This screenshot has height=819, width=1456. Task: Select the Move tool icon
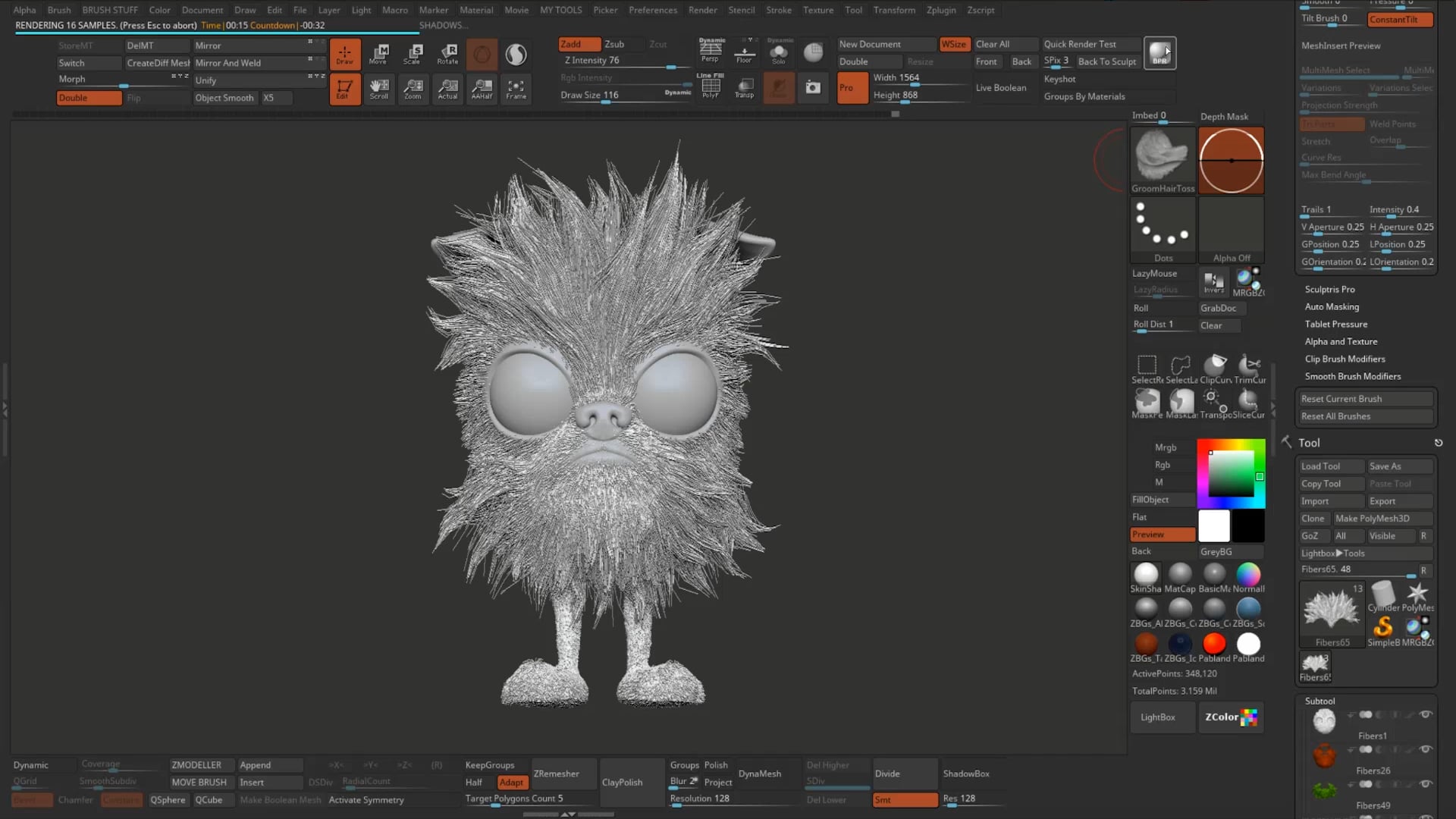(378, 54)
